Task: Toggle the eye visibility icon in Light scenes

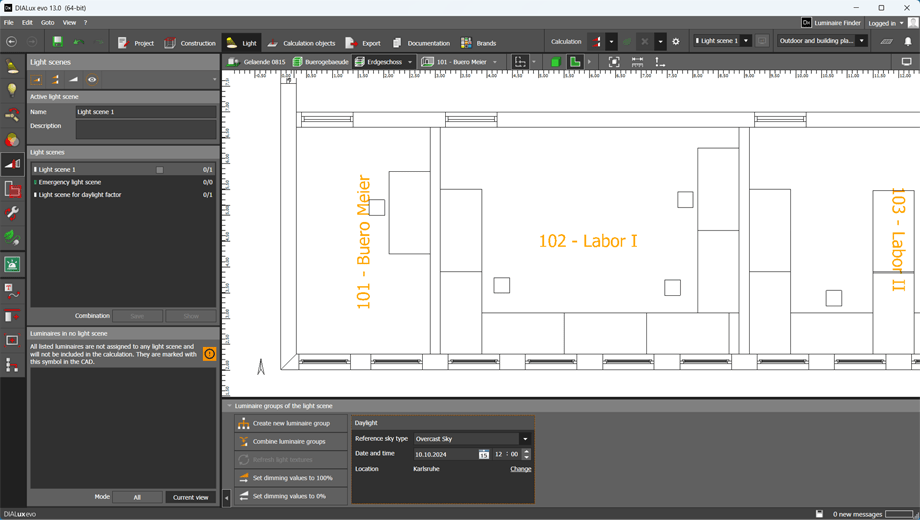Action: click(x=92, y=80)
